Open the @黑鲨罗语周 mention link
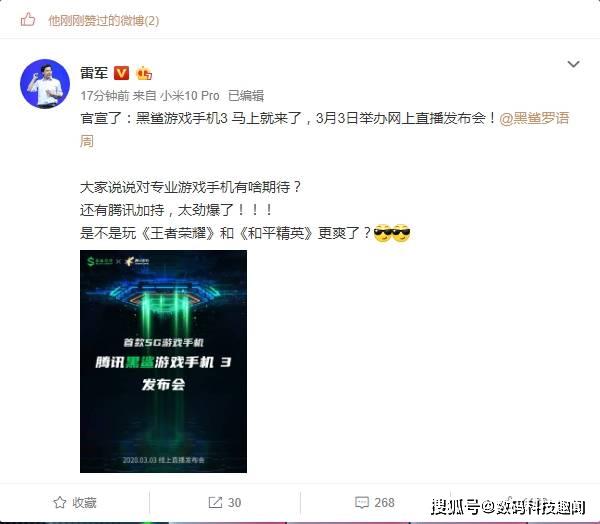This screenshot has width=600, height=524. click(x=324, y=129)
